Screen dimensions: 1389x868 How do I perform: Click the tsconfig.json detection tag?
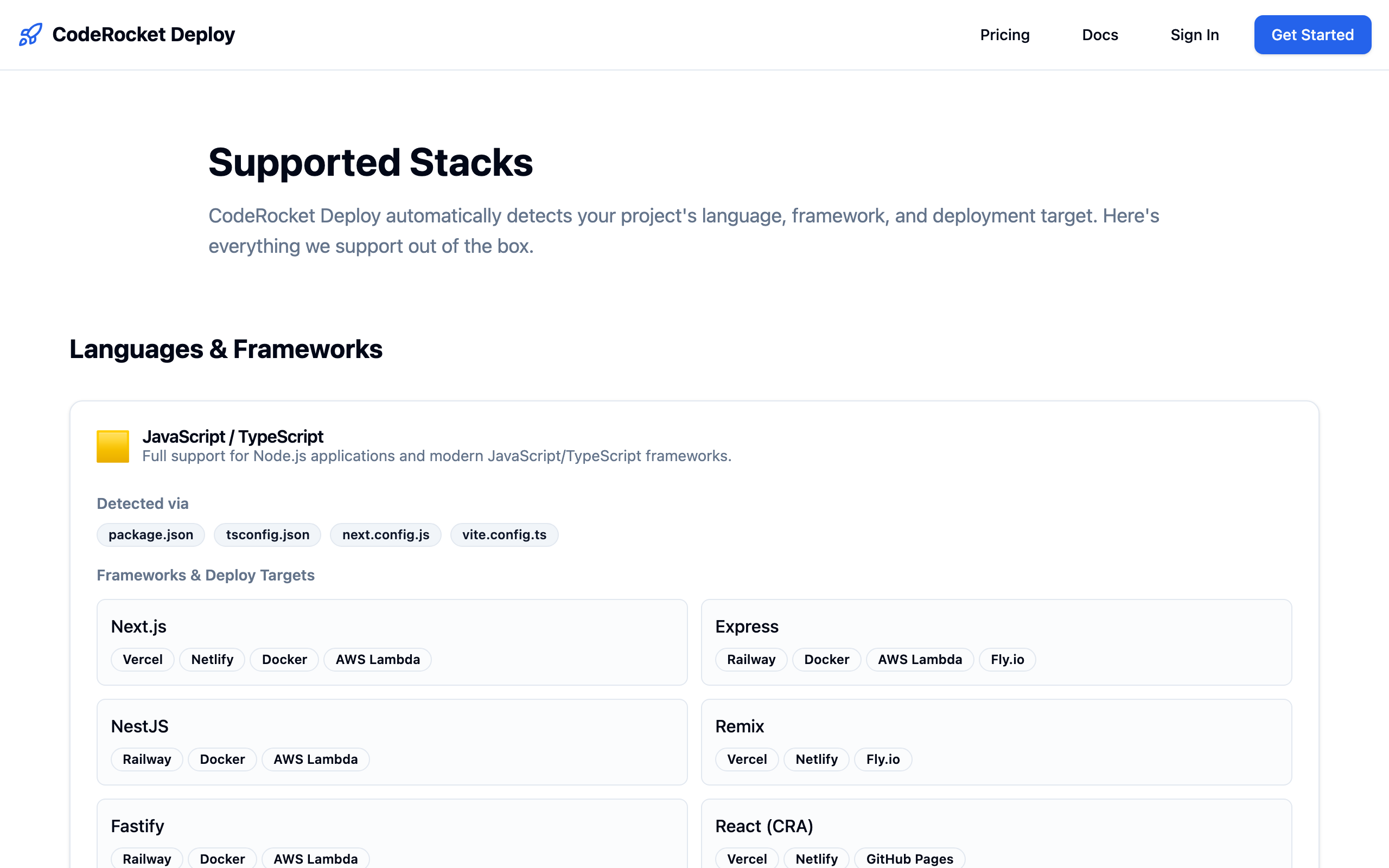(267, 534)
